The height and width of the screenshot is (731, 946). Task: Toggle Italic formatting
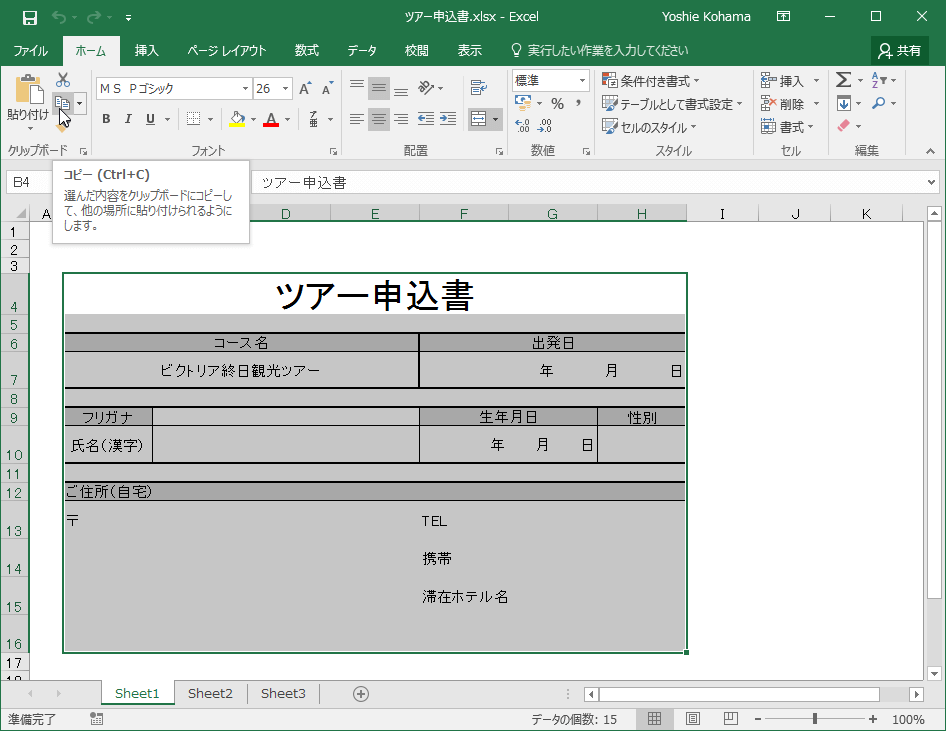pyautogui.click(x=128, y=119)
